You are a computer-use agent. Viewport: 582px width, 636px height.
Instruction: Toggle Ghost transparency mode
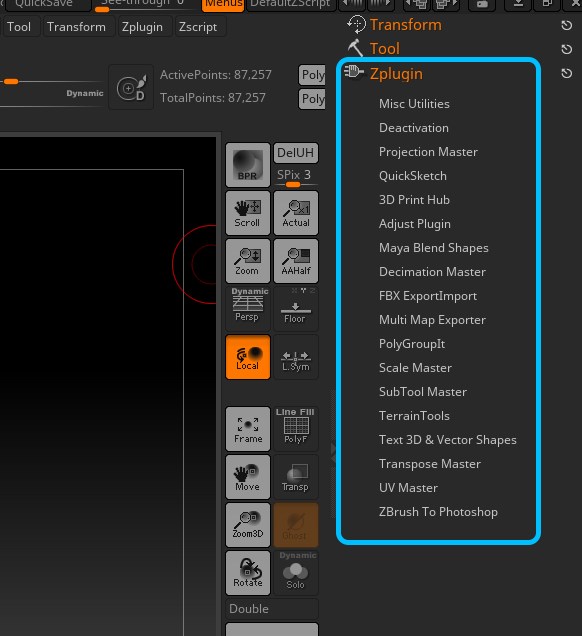click(x=296, y=525)
